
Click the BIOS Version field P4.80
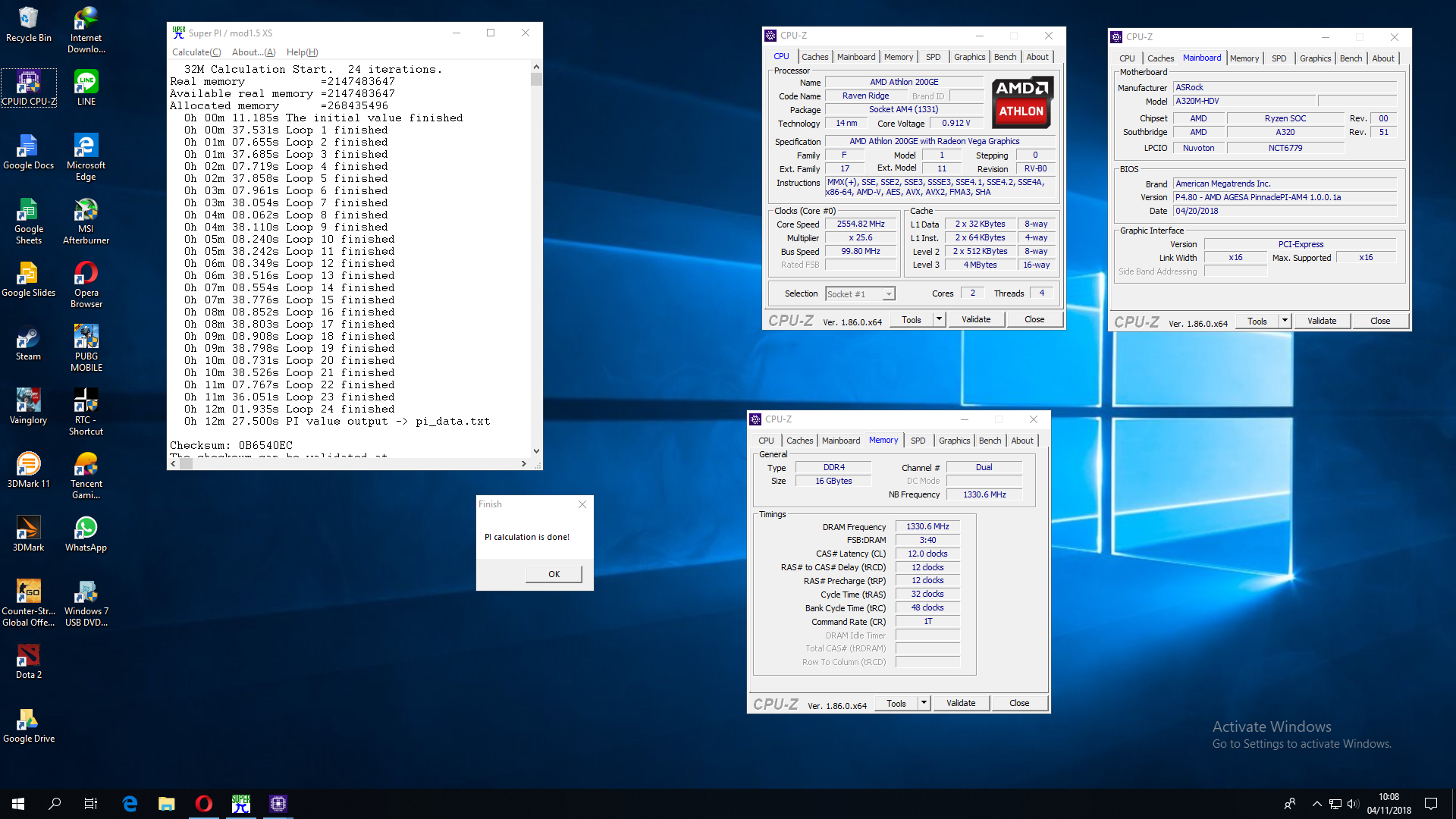(x=1285, y=197)
